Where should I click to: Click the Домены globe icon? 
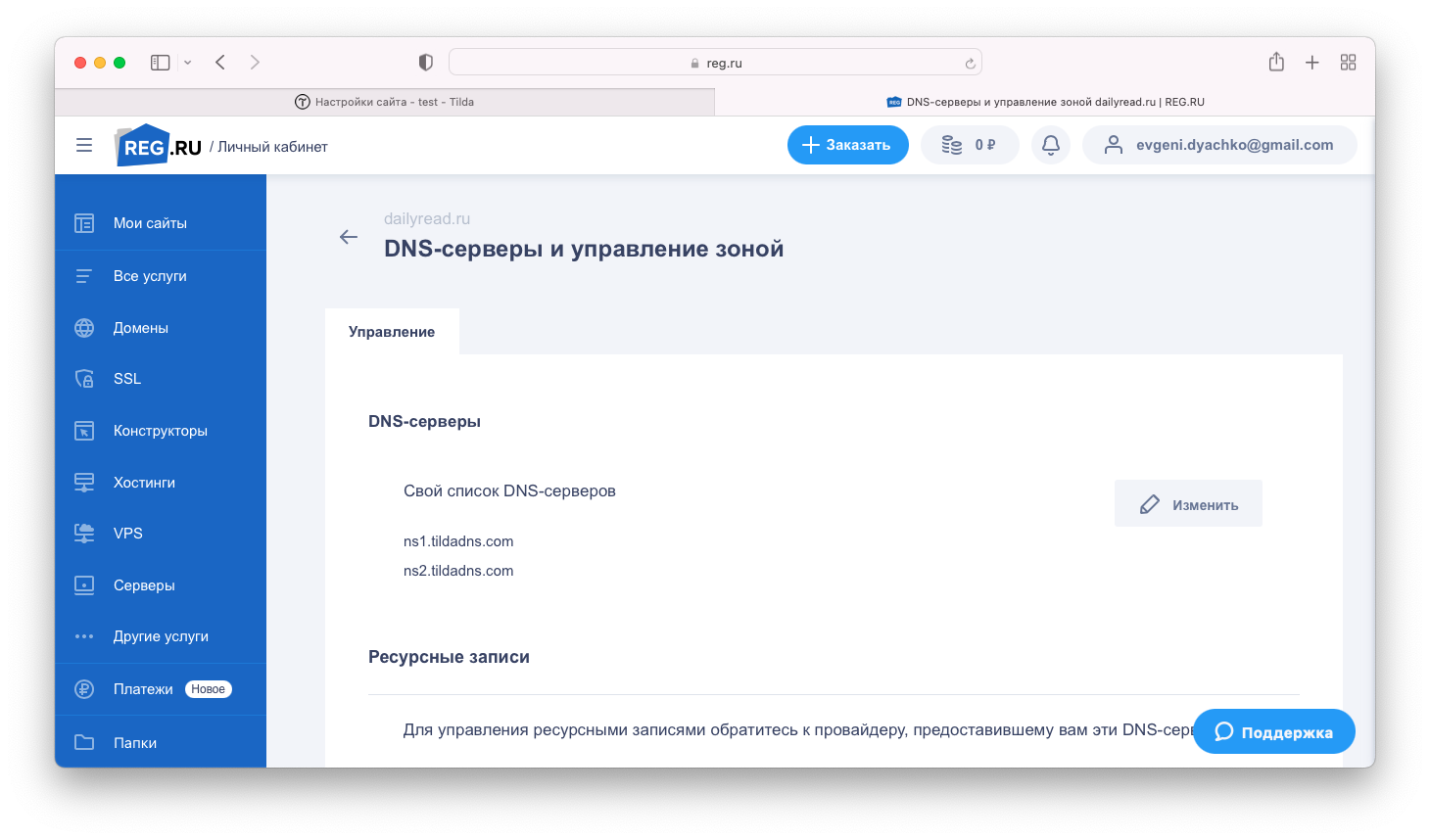point(84,328)
